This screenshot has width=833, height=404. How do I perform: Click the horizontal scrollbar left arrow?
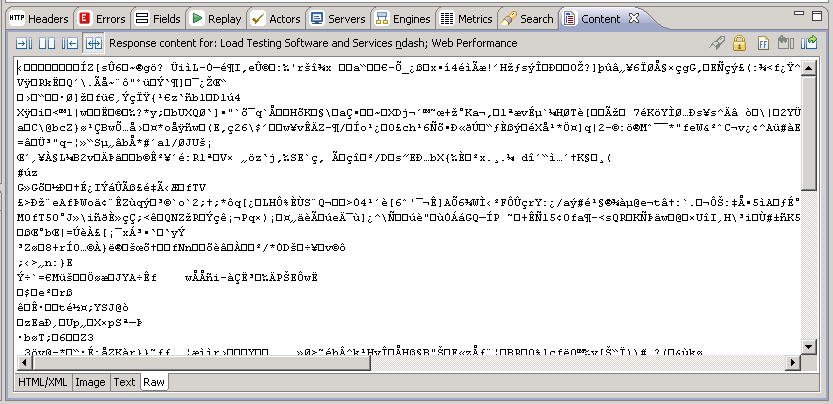coord(24,363)
